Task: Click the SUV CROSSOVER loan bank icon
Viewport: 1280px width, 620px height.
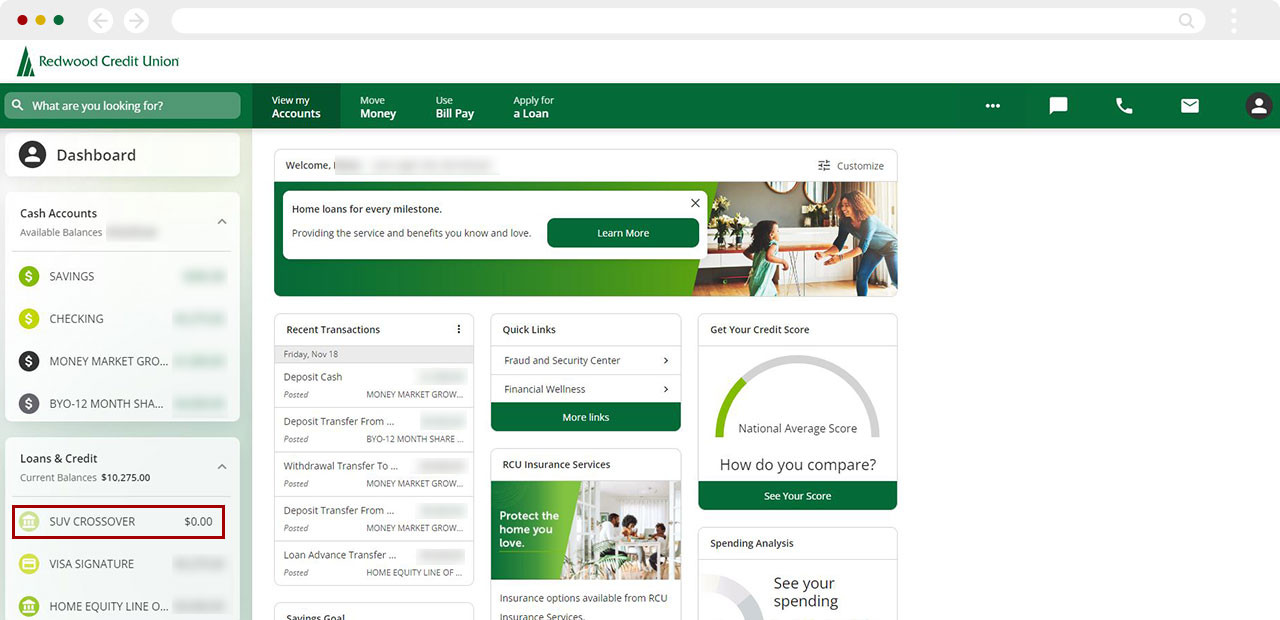Action: coord(29,522)
